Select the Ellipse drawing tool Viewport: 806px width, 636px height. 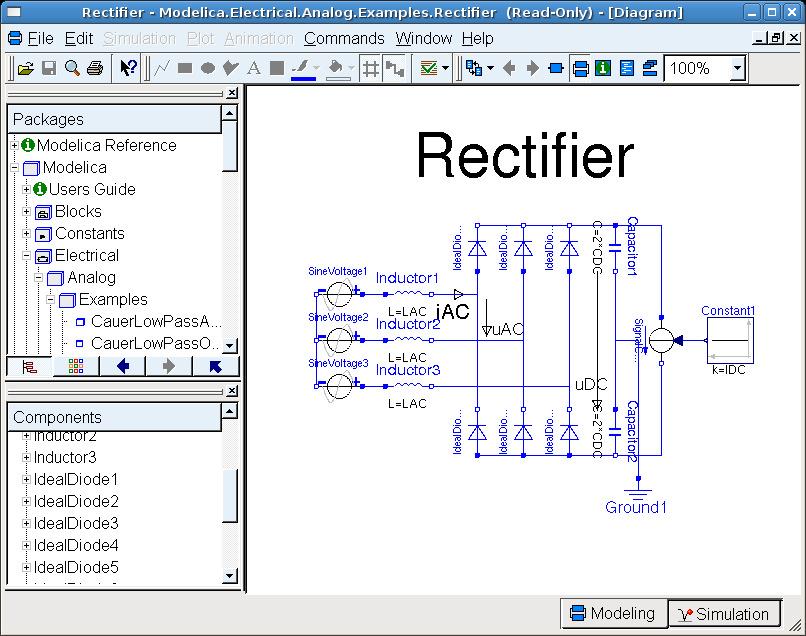(208, 68)
